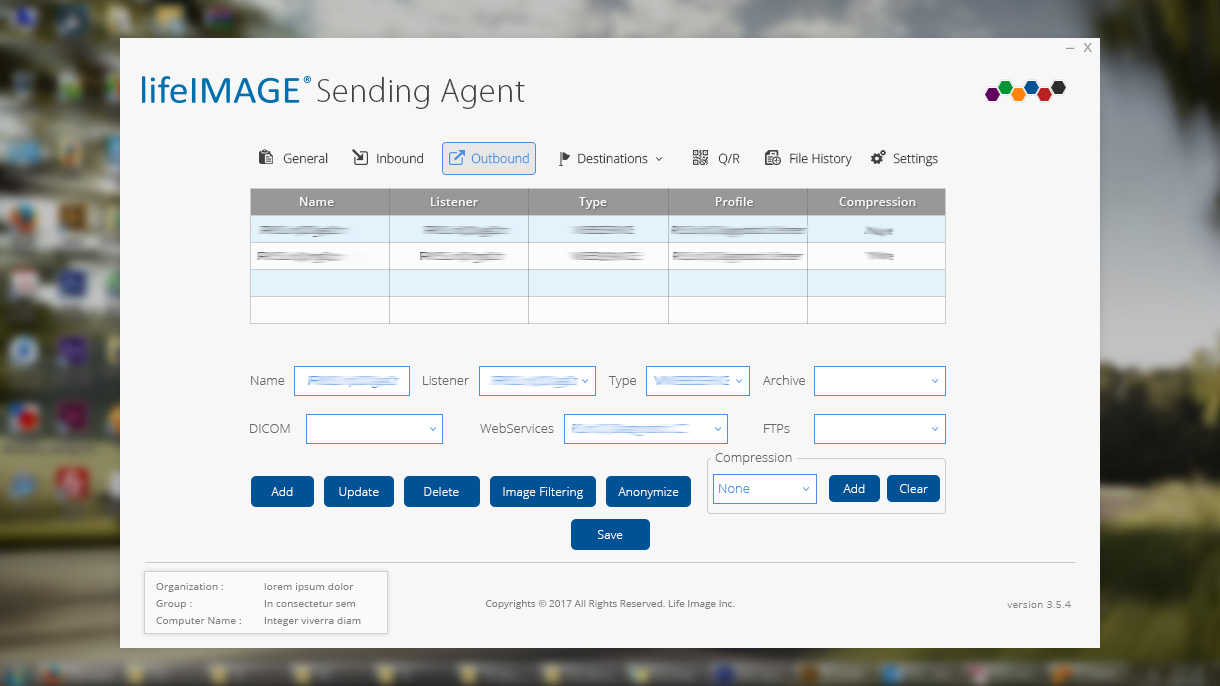Click 'lorem ipsum dolor' organization value
This screenshot has height=686, width=1220.
[308, 587]
